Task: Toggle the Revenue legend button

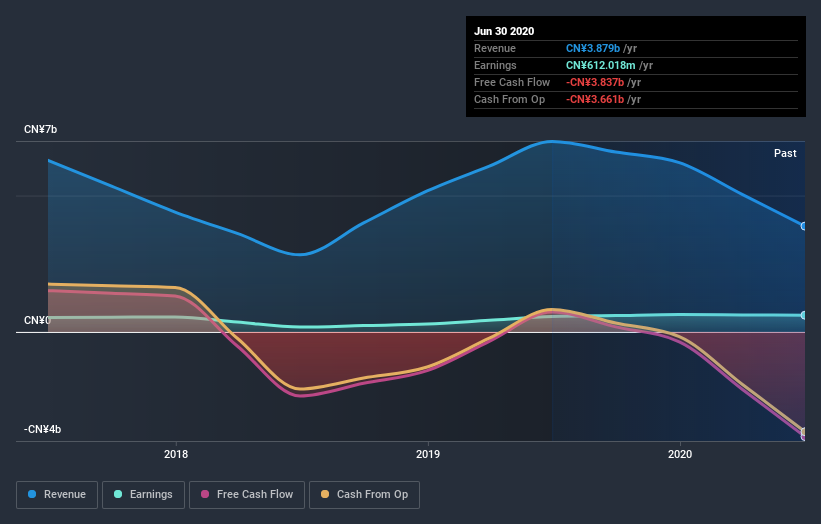Action: 57,495
